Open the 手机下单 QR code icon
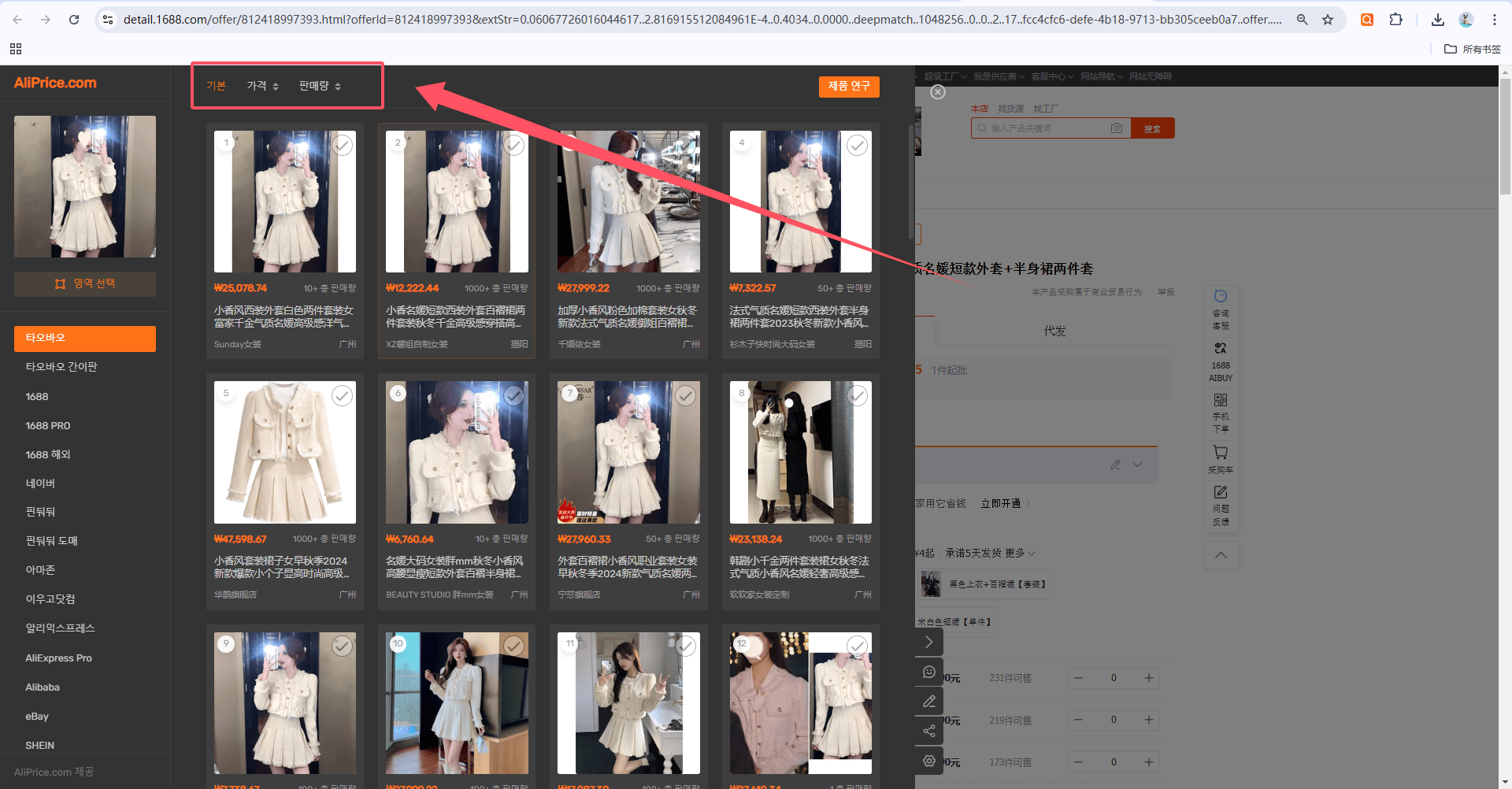This screenshot has height=789, width=1512. tap(1221, 413)
